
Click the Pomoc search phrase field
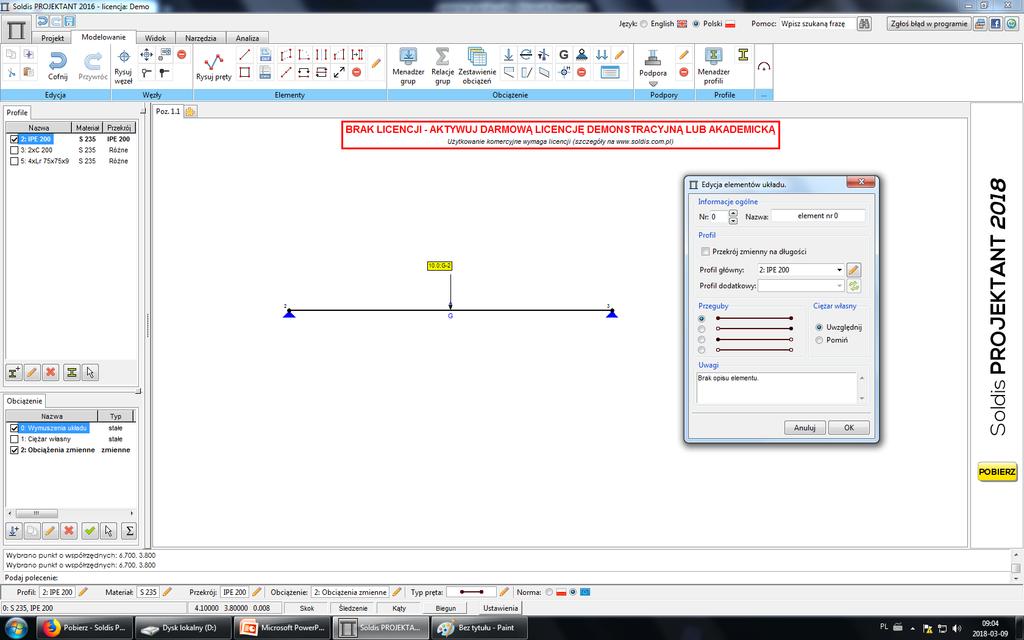[816, 24]
